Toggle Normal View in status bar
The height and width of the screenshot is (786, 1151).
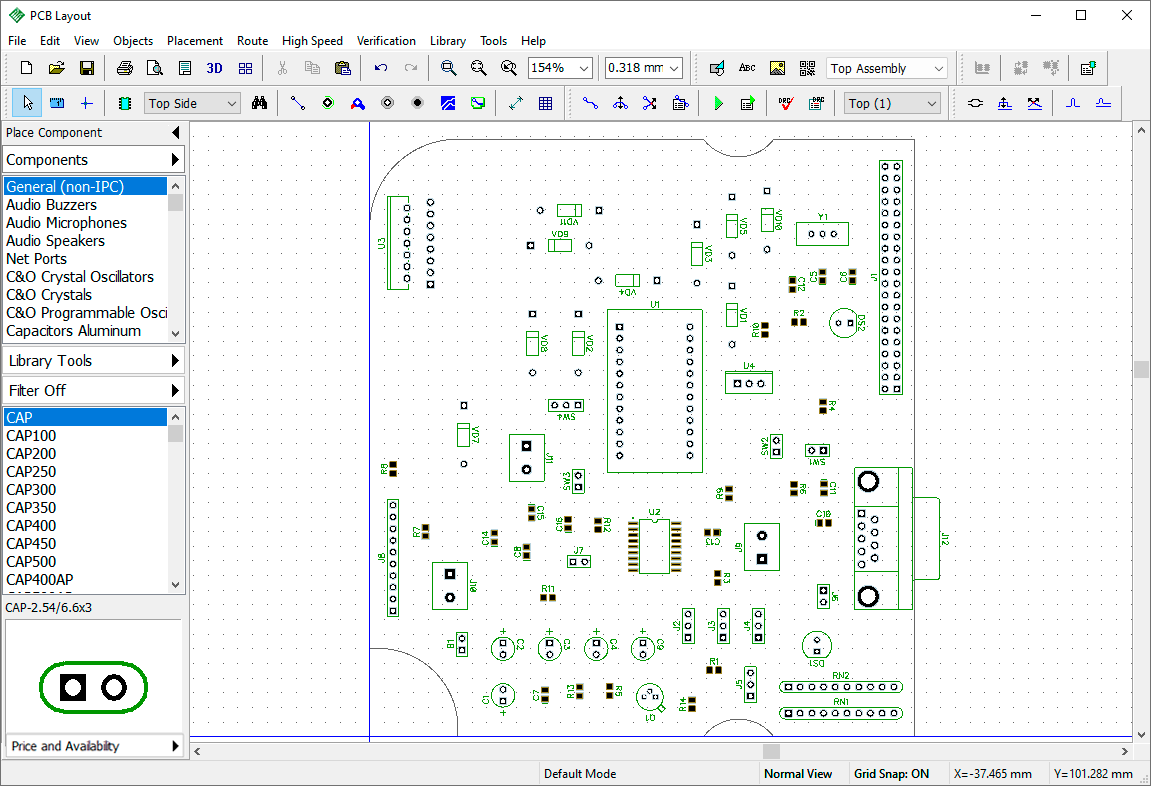tap(798, 774)
